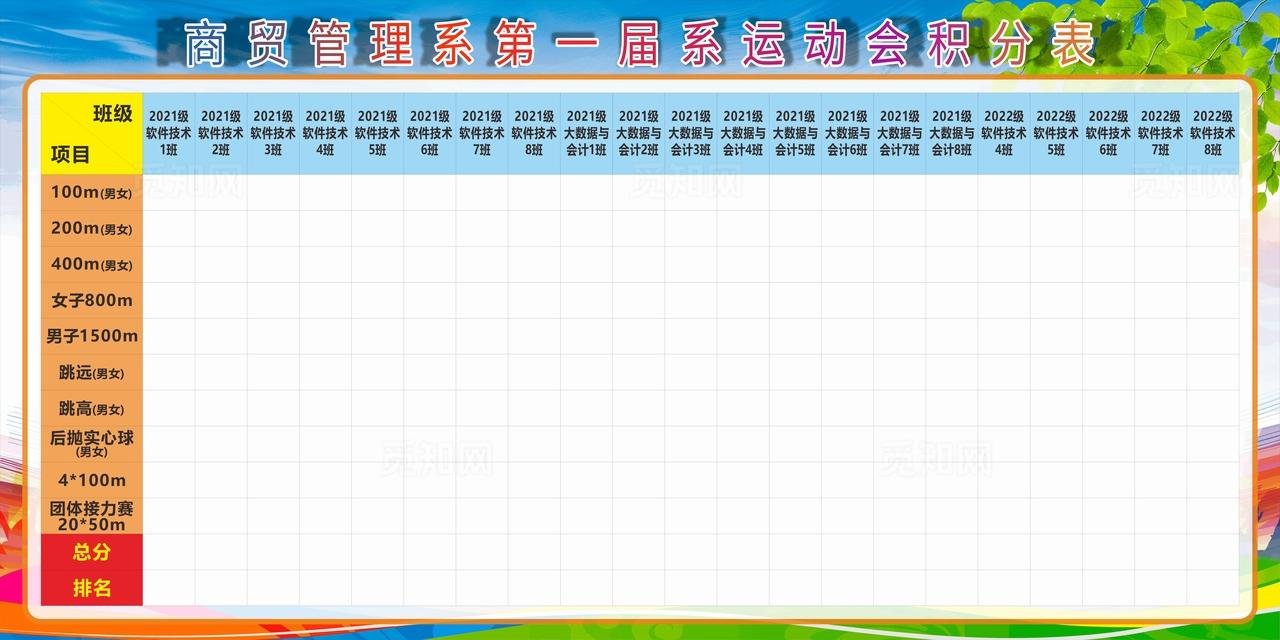This screenshot has width=1280, height=640.
Task: Click the red 排名 row label
Action: click(x=92, y=588)
